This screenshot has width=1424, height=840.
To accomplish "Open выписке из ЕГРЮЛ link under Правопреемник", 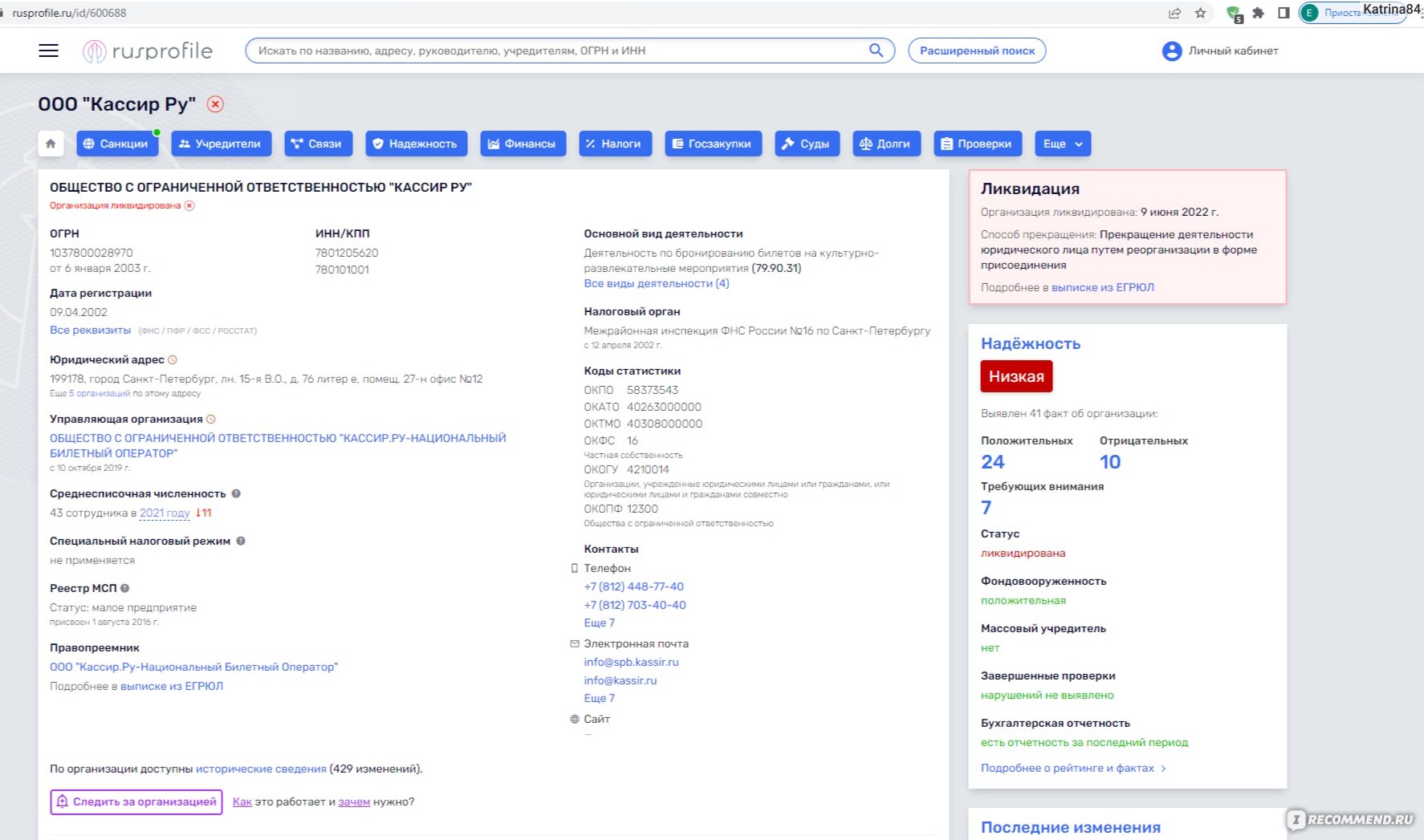I will pyautogui.click(x=172, y=687).
